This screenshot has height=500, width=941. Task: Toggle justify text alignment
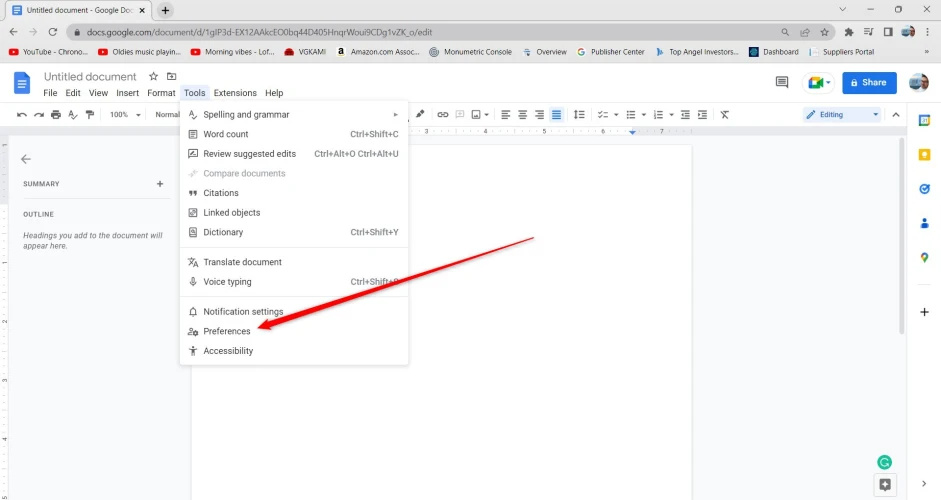(x=557, y=115)
